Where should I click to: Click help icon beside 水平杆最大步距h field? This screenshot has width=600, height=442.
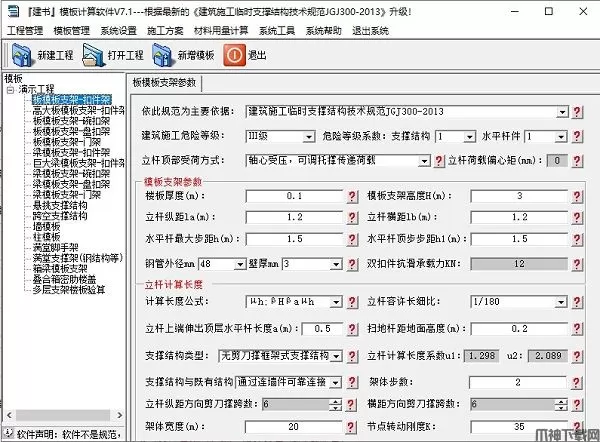point(352,240)
